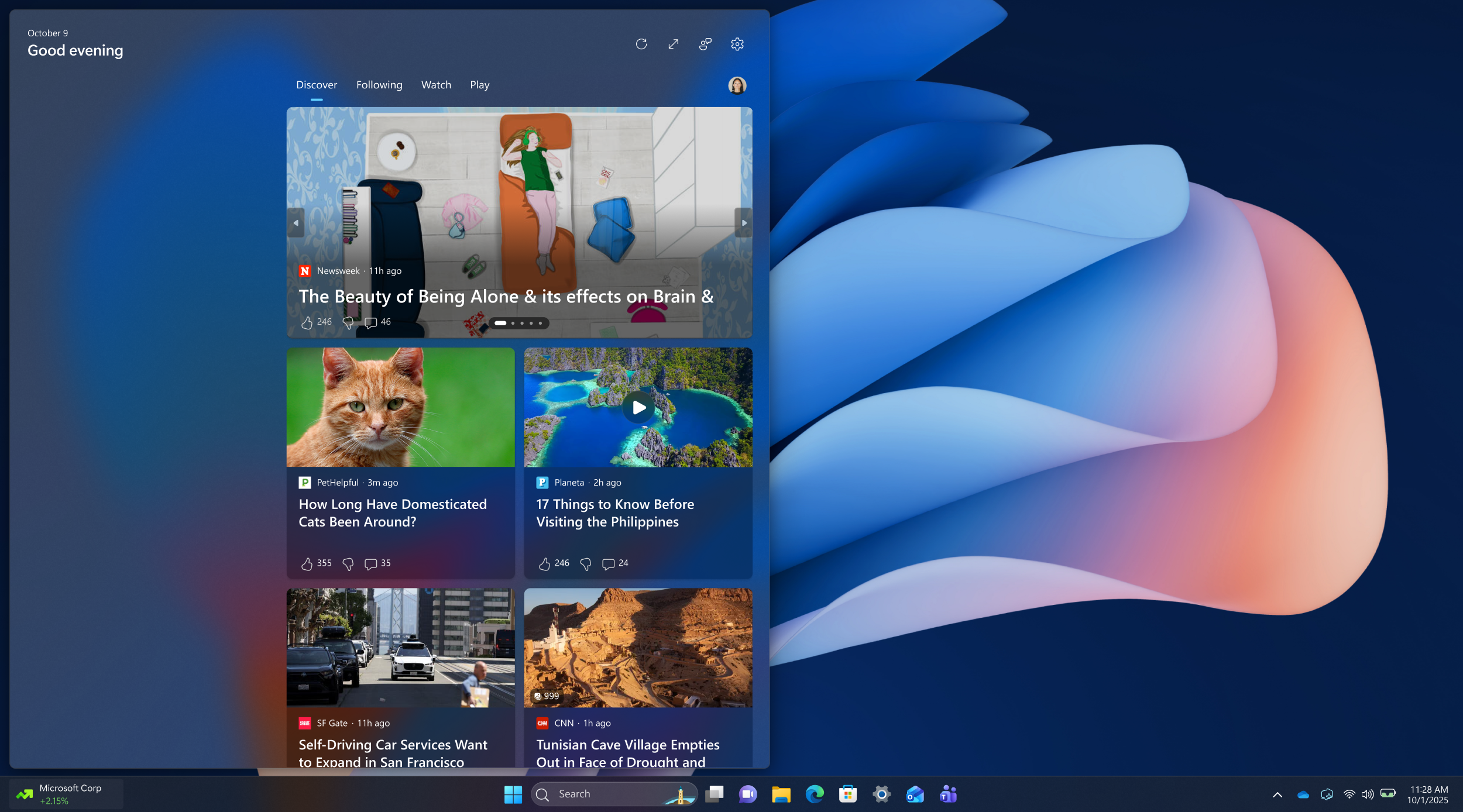Expand hidden system tray icons
Screen dimensions: 1463x812
click(1277, 794)
